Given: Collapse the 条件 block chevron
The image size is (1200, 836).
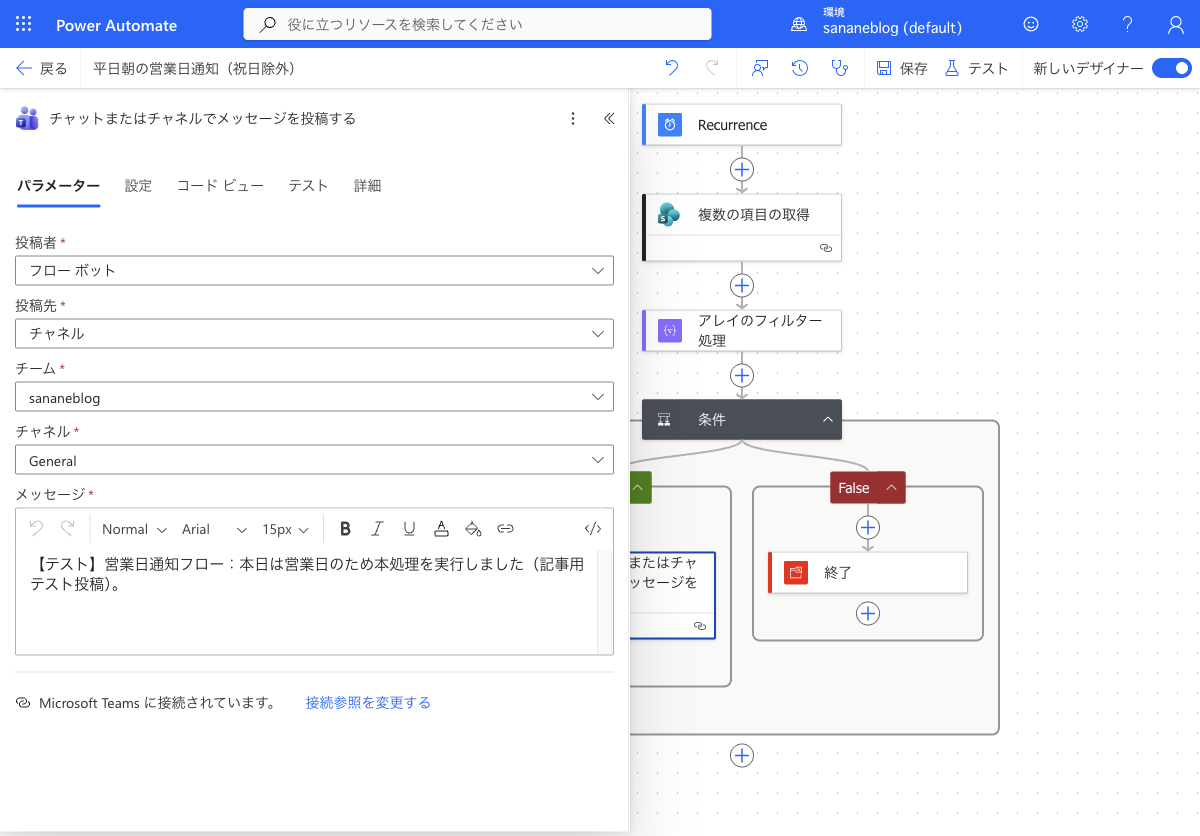Looking at the screenshot, I should click(828, 420).
